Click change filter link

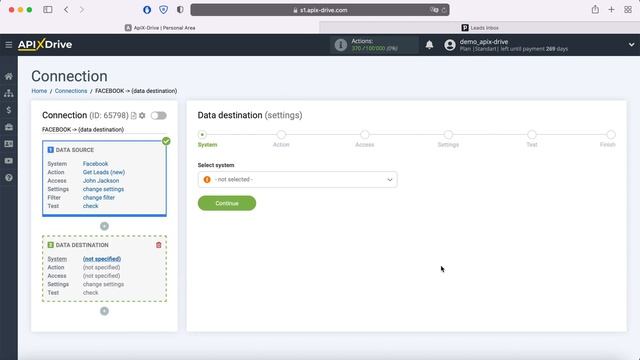(99, 198)
